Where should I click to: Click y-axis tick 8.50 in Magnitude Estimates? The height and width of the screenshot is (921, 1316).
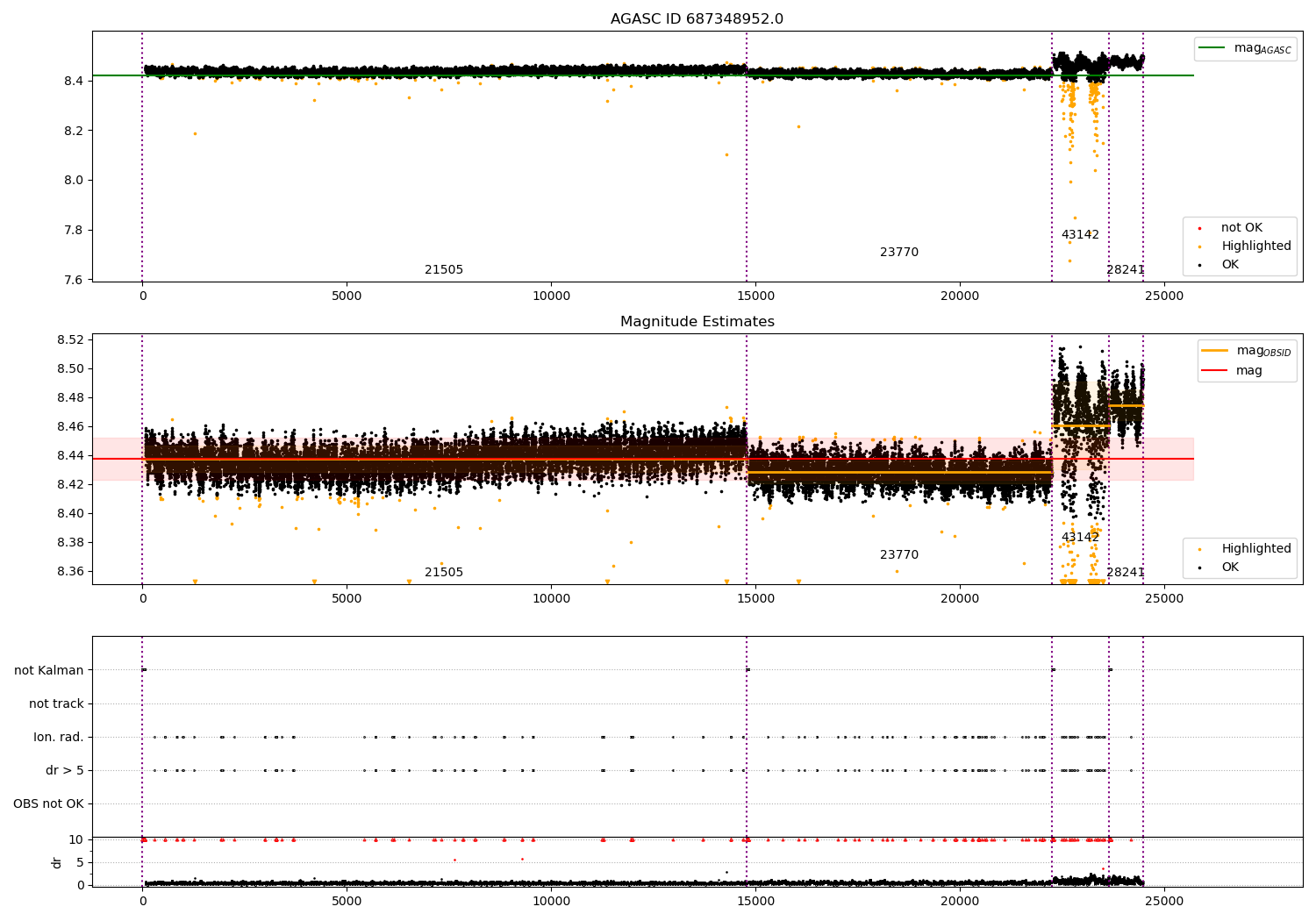point(69,369)
